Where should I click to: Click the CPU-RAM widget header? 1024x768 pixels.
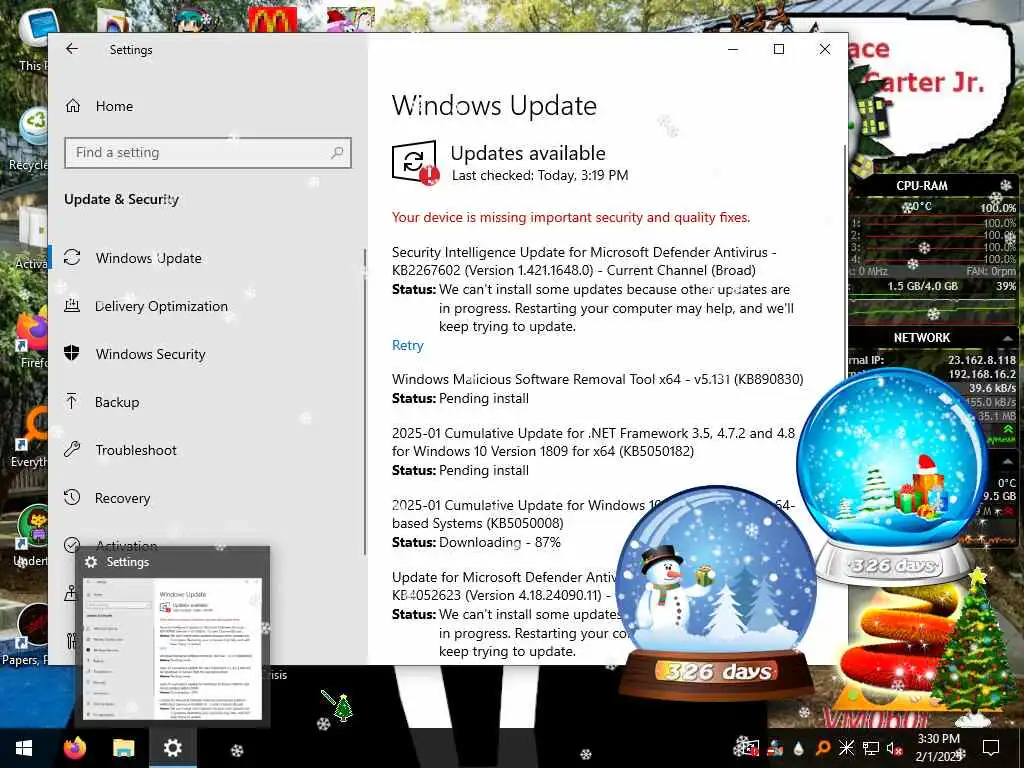pyautogui.click(x=921, y=185)
